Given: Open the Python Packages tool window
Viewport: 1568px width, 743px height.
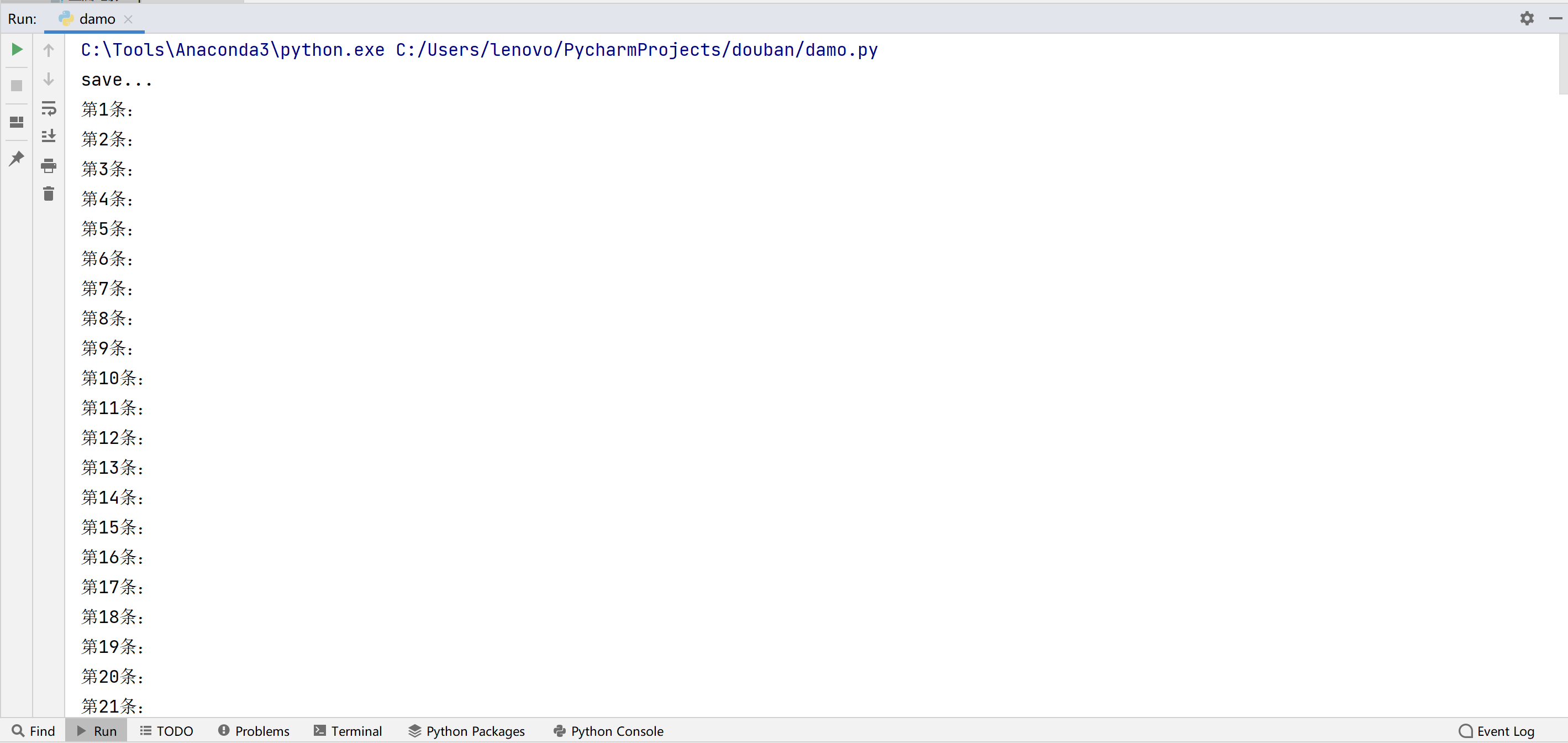Looking at the screenshot, I should (x=467, y=731).
